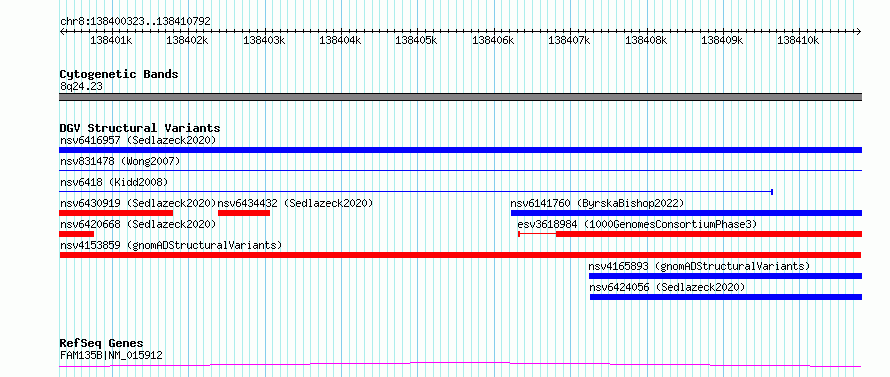890x377 pixels.
Task: Select the blue nsv6141760 variant bar
Action: (x=686, y=213)
